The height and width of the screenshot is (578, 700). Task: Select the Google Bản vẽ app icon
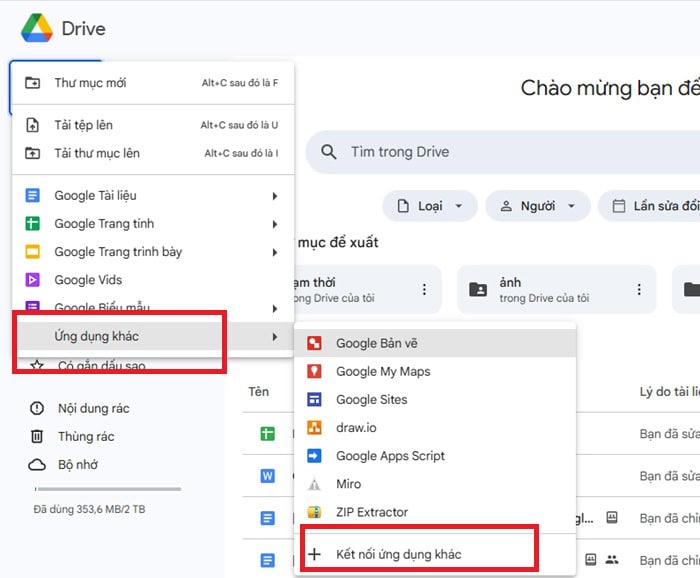coord(314,343)
